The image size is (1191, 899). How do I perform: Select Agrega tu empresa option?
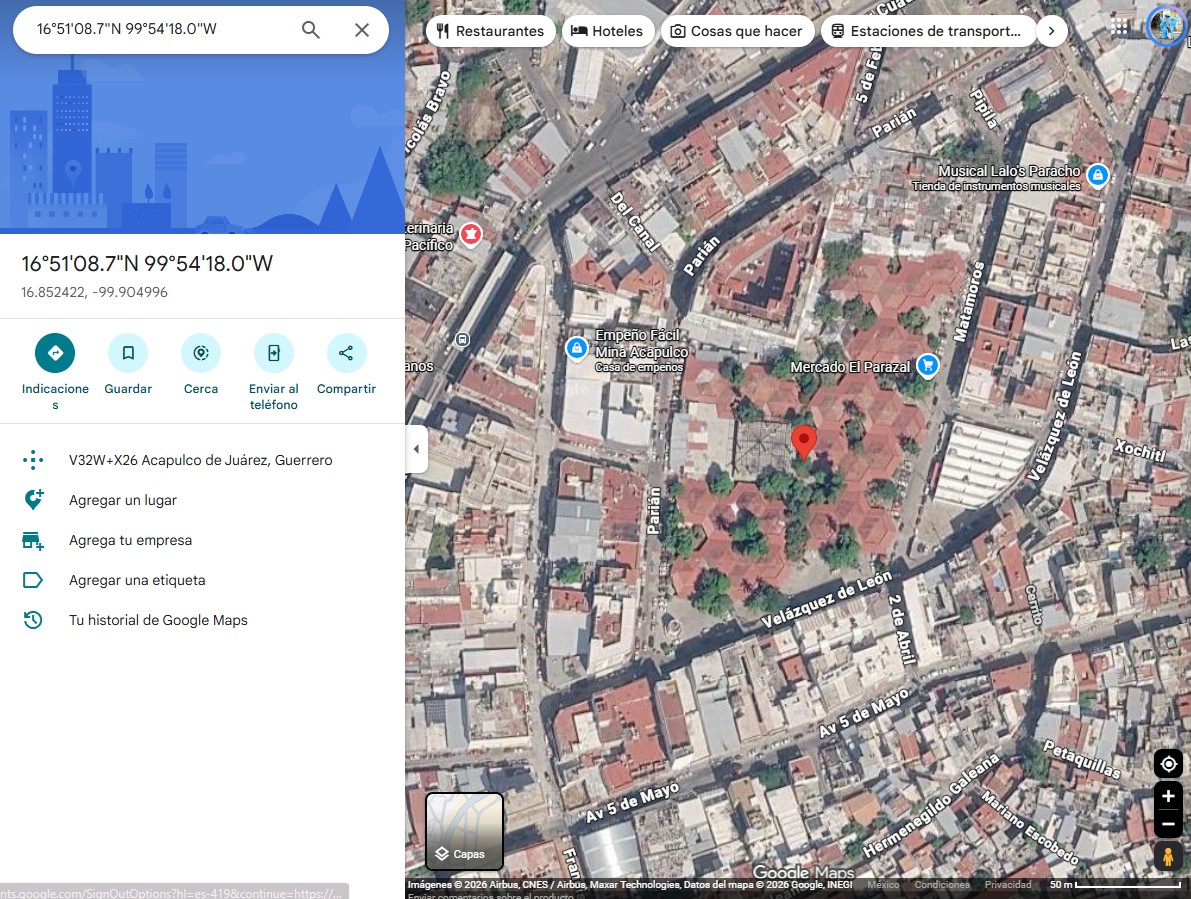201,541
